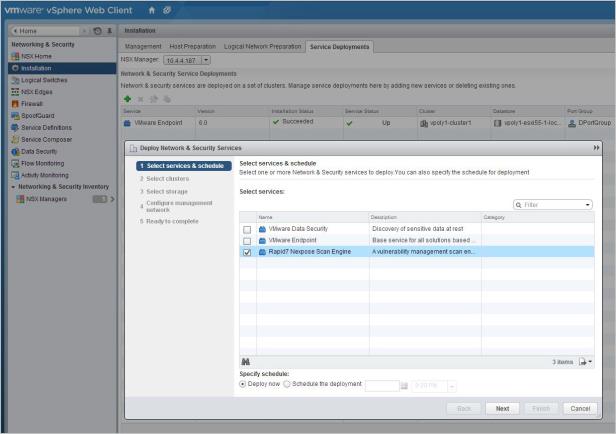Screen dimensions: 616x434
Task: Click the navigator history clock icon
Action: pyautogui.click(x=97, y=31)
